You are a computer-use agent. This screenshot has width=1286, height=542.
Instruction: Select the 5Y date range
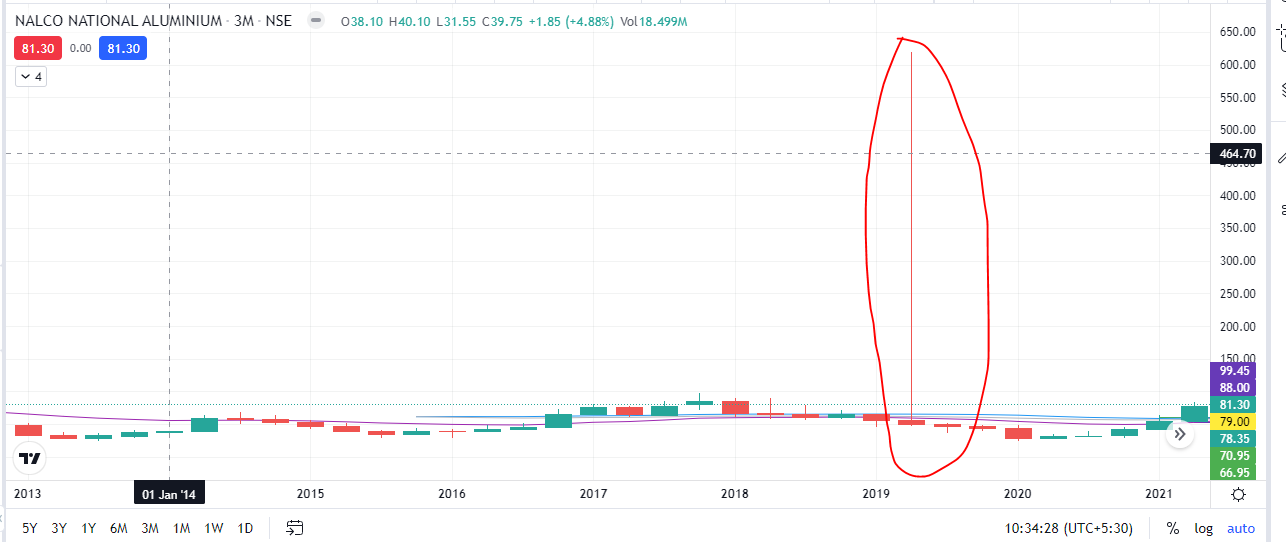[30, 528]
